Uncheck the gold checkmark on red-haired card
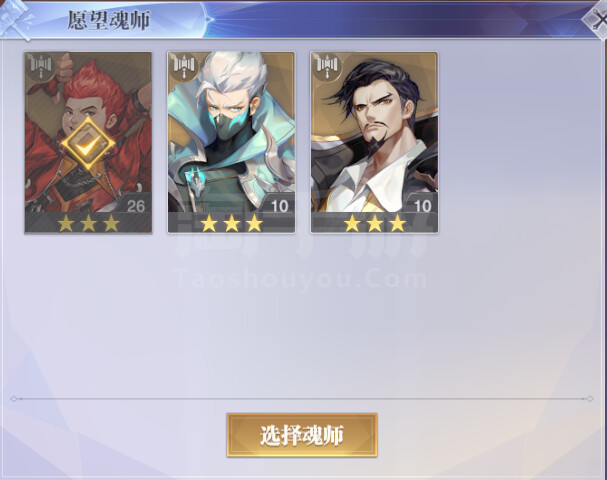The height and width of the screenshot is (480, 607). [88, 144]
